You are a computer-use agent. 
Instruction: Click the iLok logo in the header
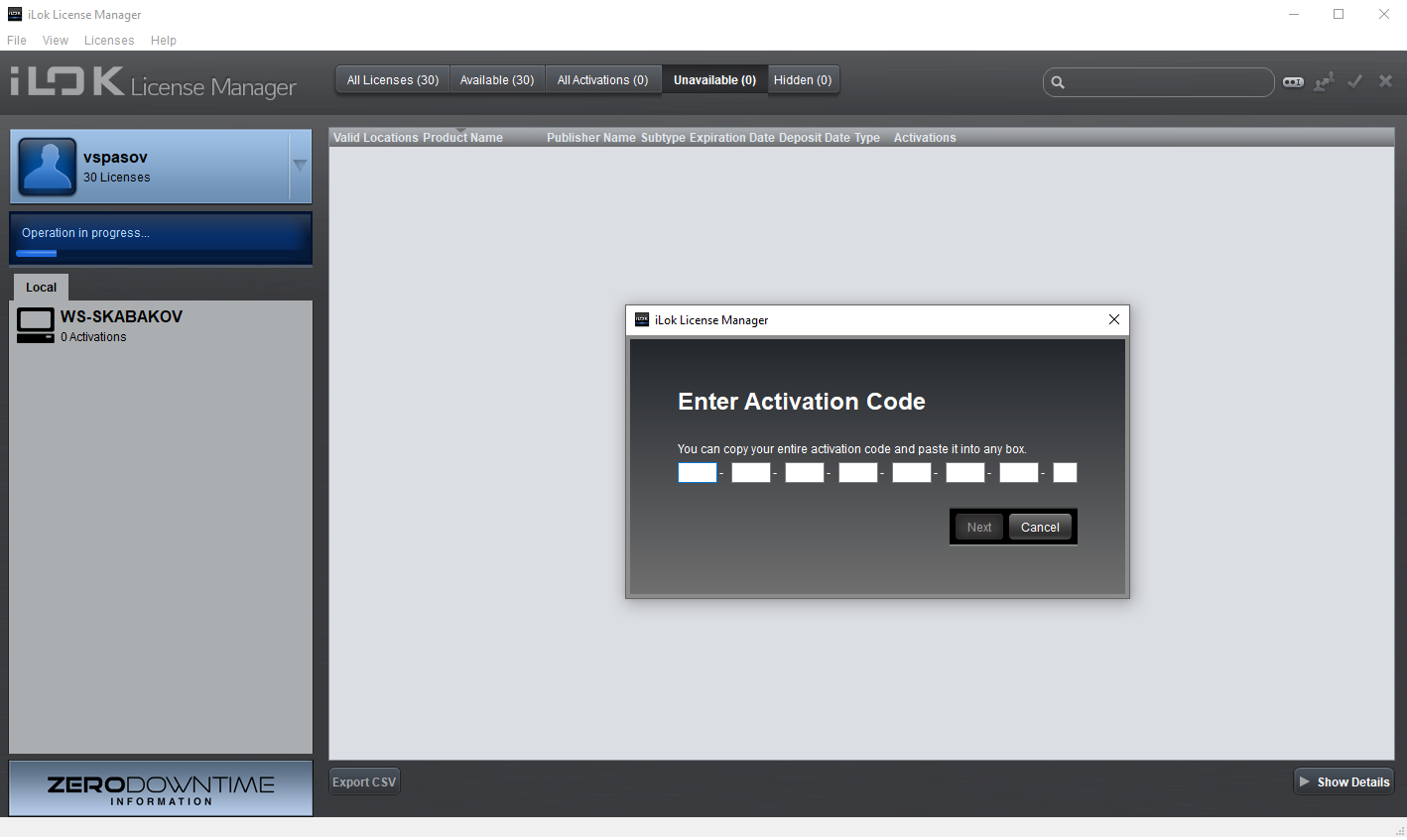click(x=67, y=81)
